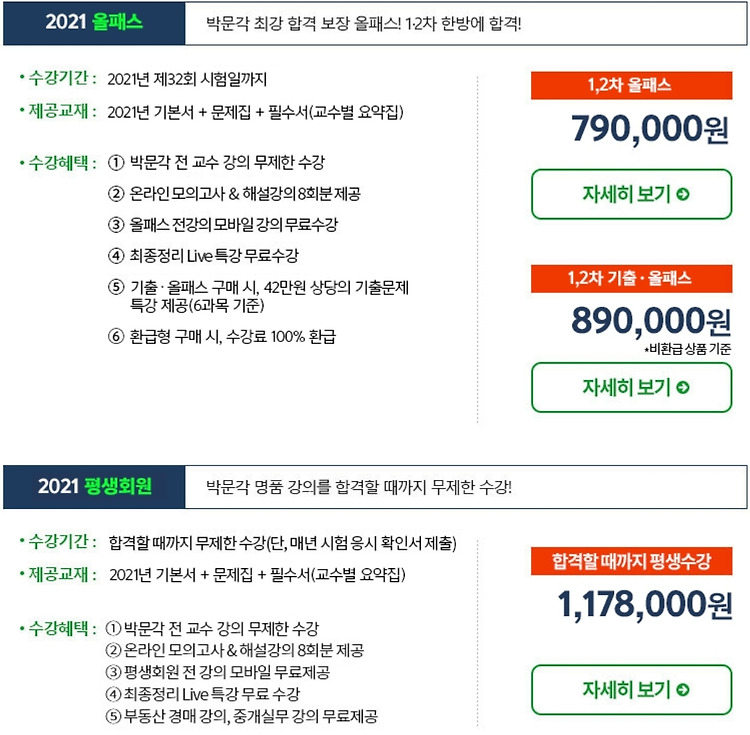Image resolution: width=750 pixels, height=735 pixels.
Task: Select the 합격할 때까지 평생수강 red label
Action: point(631,561)
